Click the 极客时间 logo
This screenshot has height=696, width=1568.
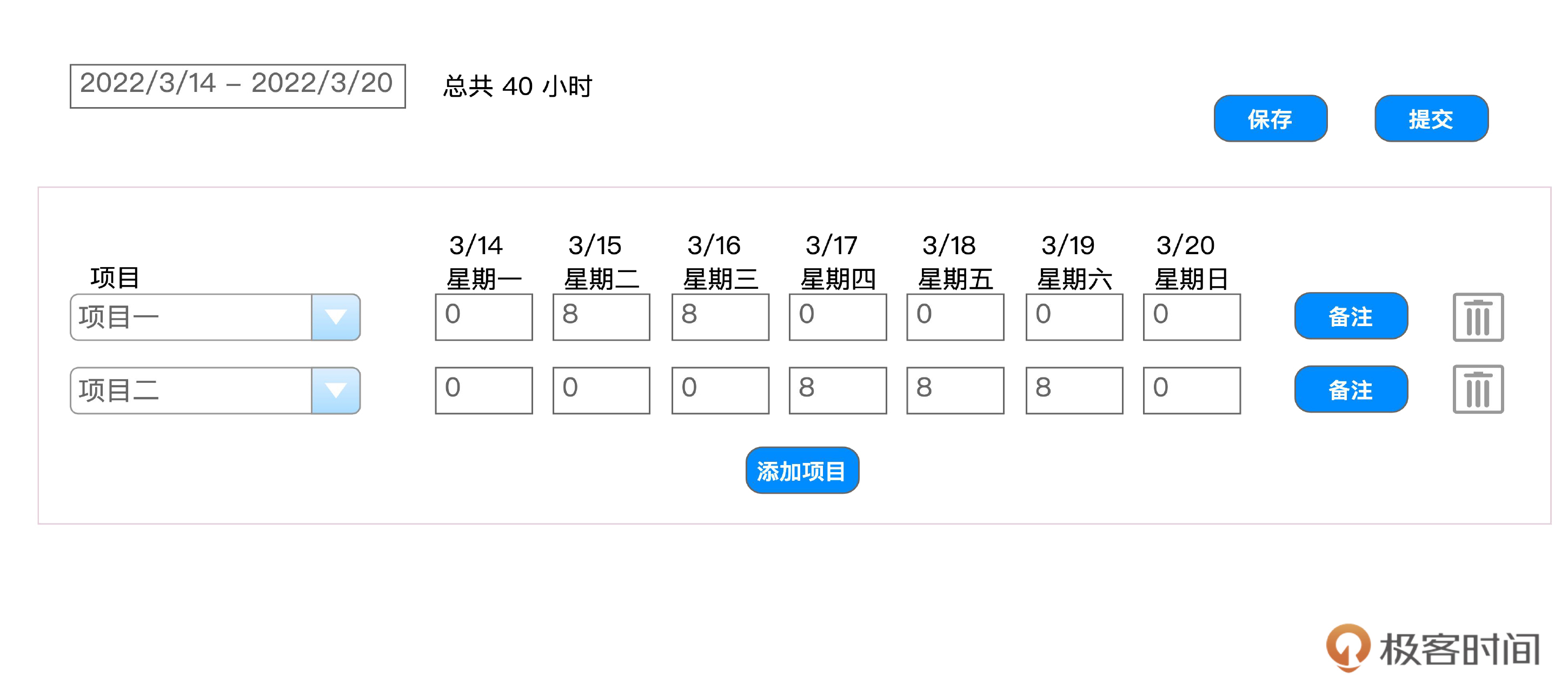[x=1433, y=648]
